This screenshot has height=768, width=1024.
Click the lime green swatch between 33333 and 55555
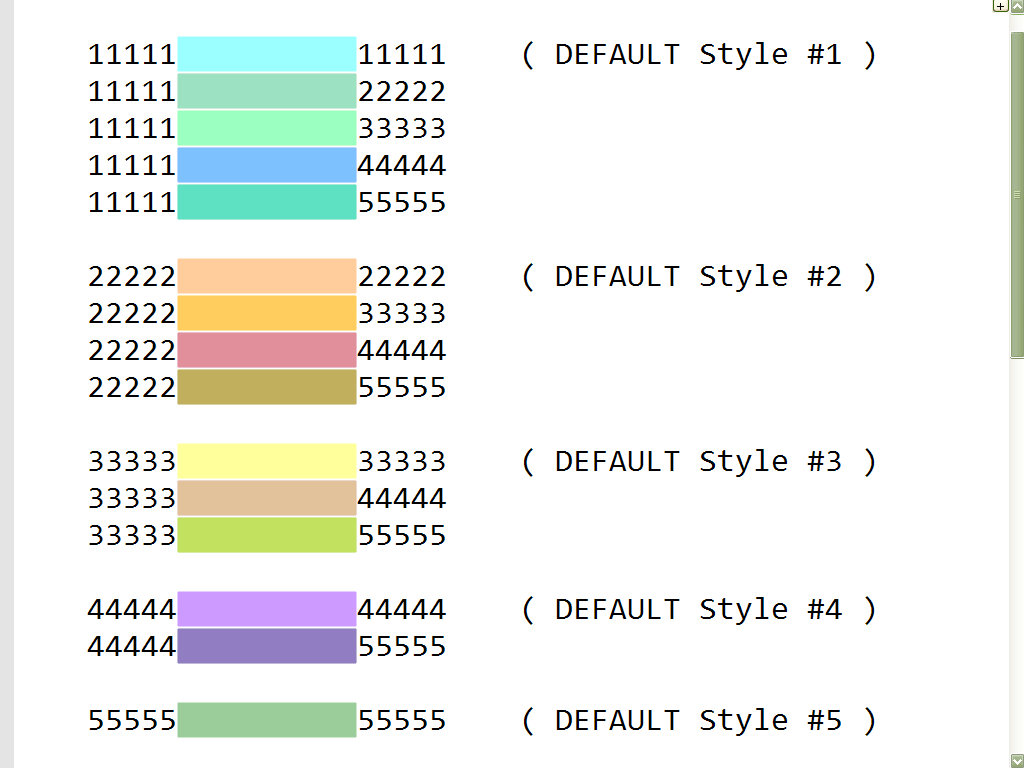tap(267, 535)
